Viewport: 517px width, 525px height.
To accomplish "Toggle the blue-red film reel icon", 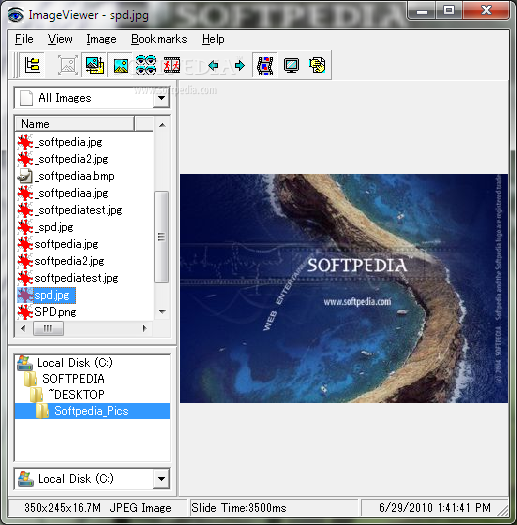I will (x=265, y=65).
